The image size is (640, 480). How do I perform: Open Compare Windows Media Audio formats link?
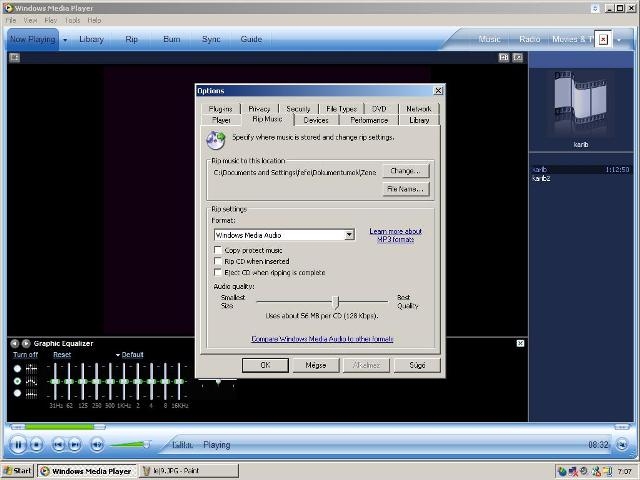click(x=322, y=339)
